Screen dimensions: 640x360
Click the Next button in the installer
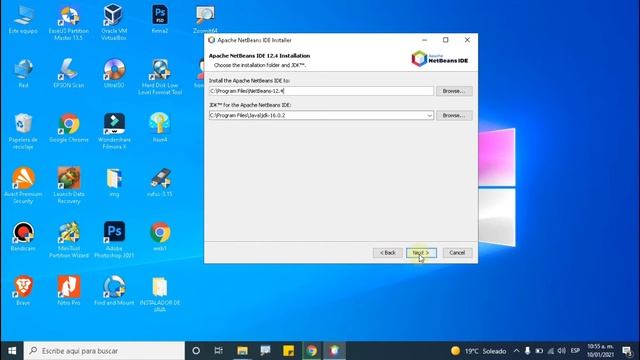click(x=421, y=253)
